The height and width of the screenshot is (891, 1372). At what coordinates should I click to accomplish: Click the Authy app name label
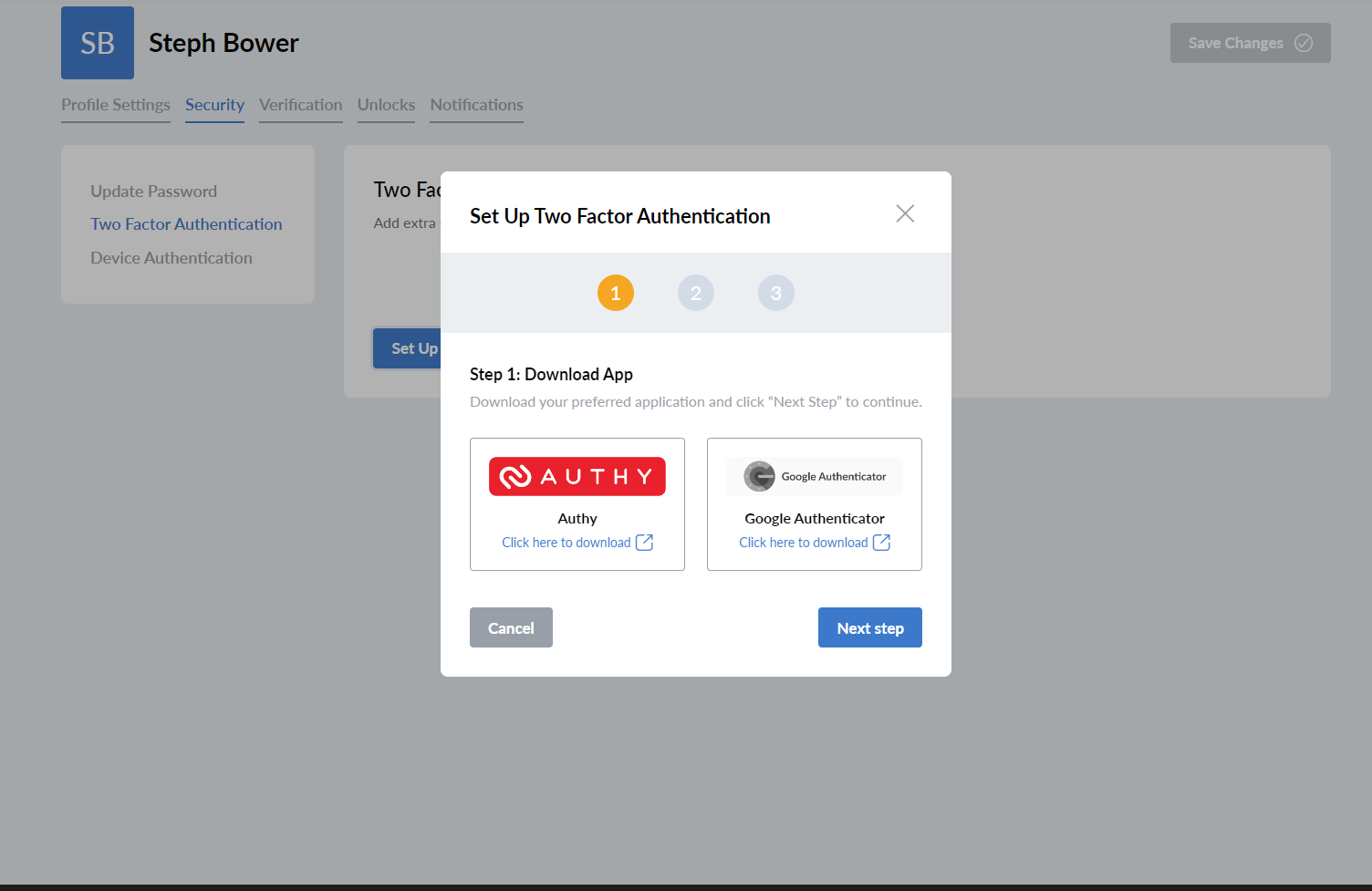point(577,518)
